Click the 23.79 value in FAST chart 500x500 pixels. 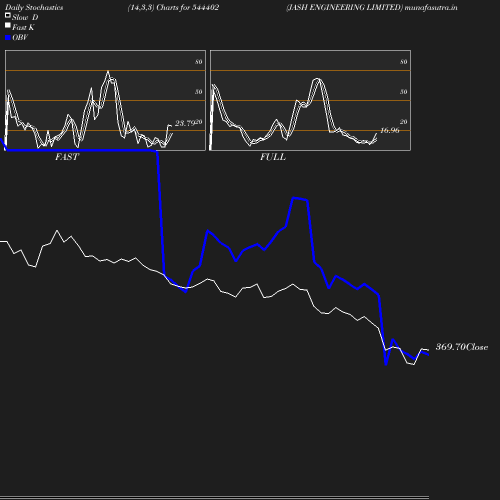click(x=185, y=123)
